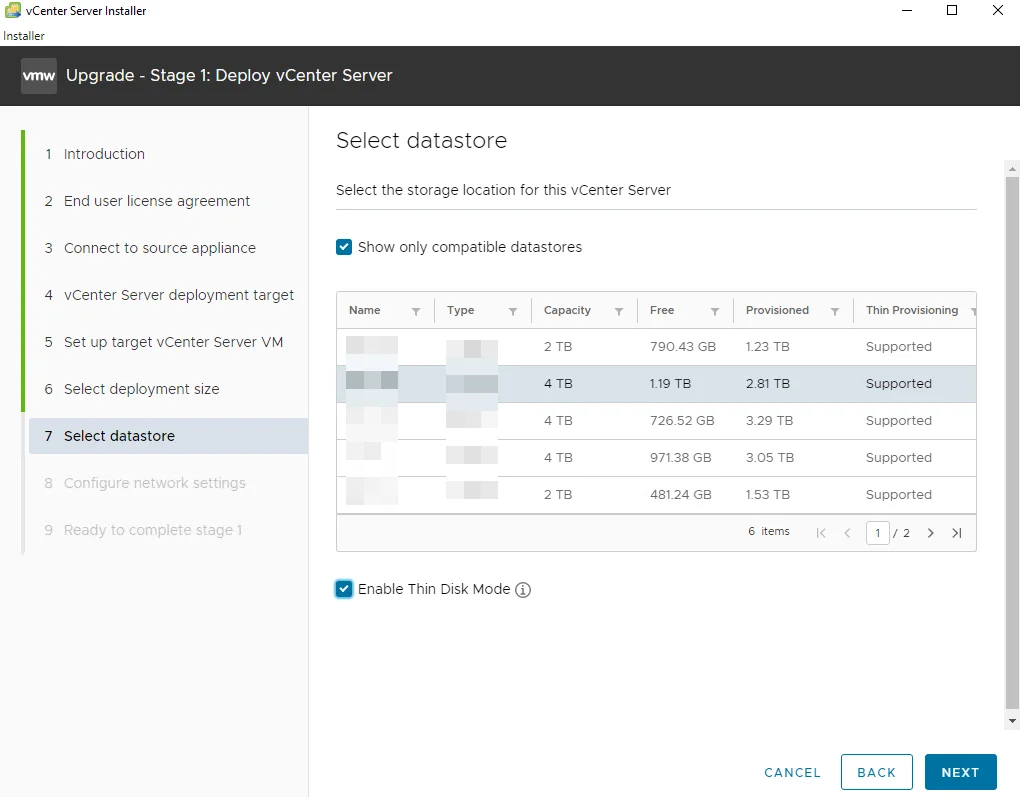1020x797 pixels.
Task: Toggle Show only compatible datastores checkbox
Action: point(343,247)
